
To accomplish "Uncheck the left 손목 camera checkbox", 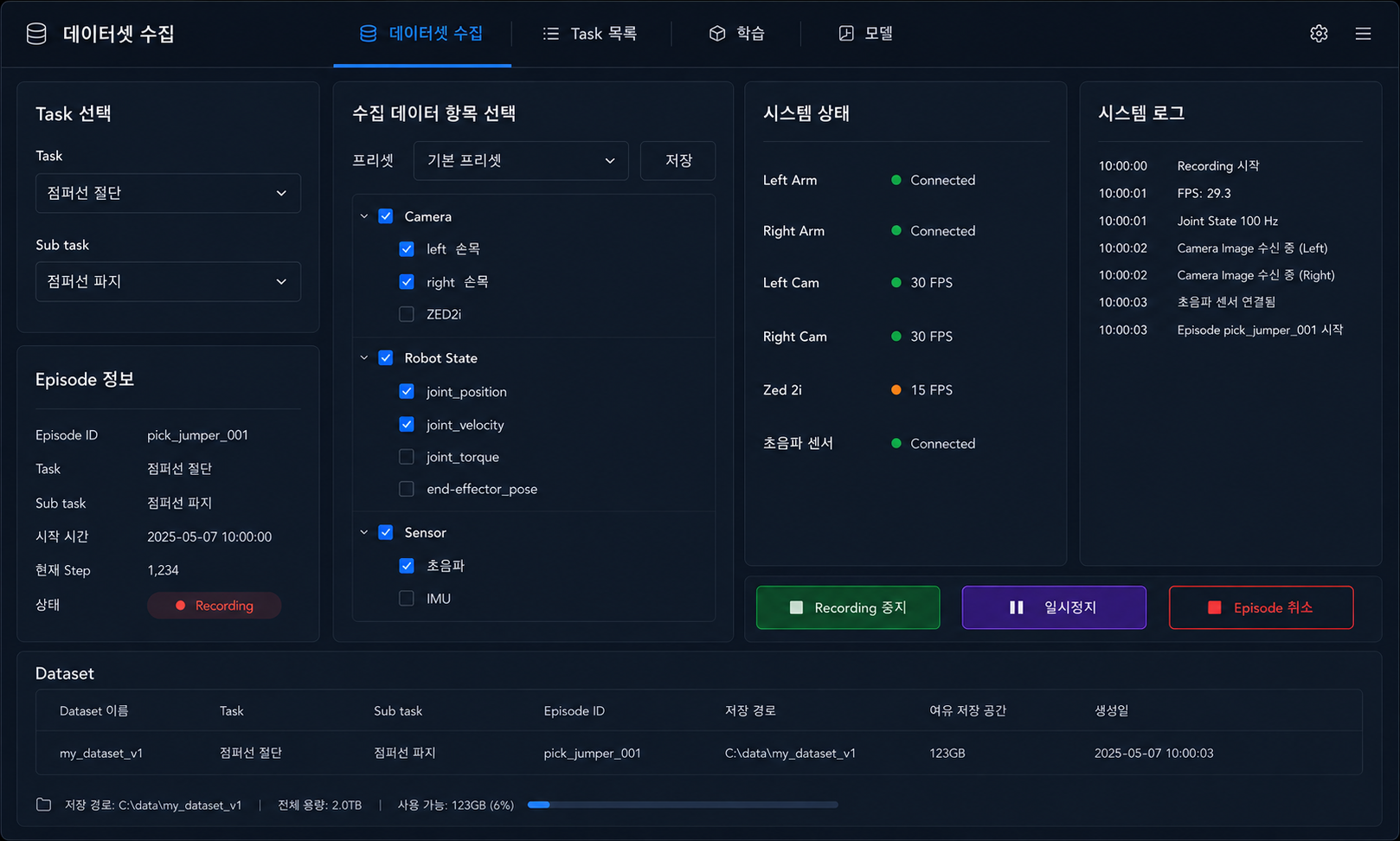I will click(x=407, y=249).
